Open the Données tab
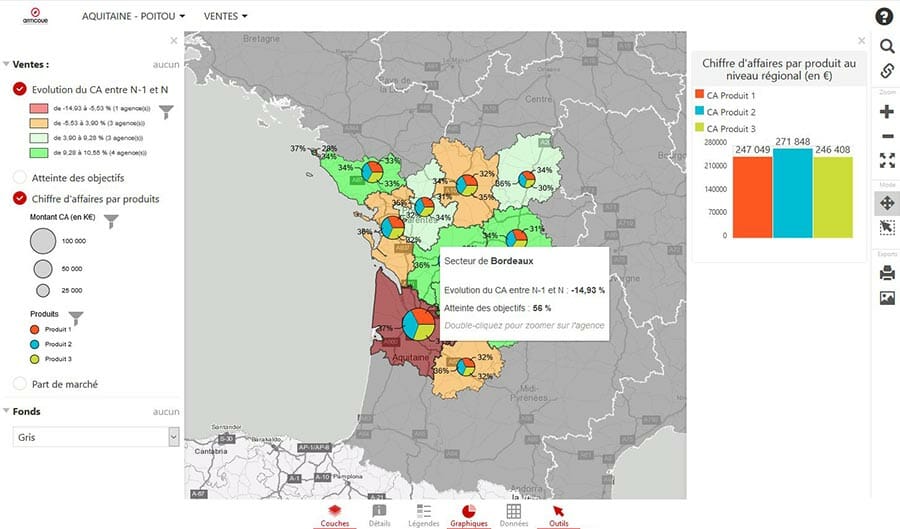Screen dimensions: 900x529 click(513, 515)
